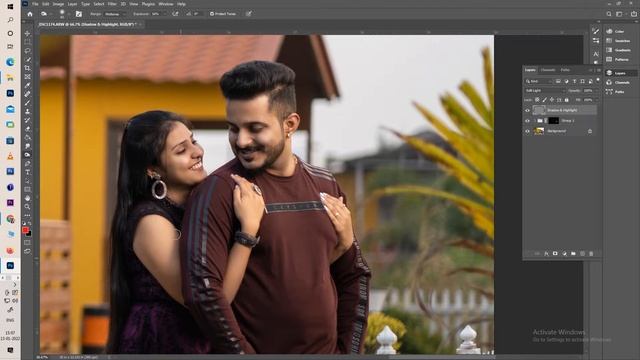Select the Clone Stamp tool

[28, 111]
